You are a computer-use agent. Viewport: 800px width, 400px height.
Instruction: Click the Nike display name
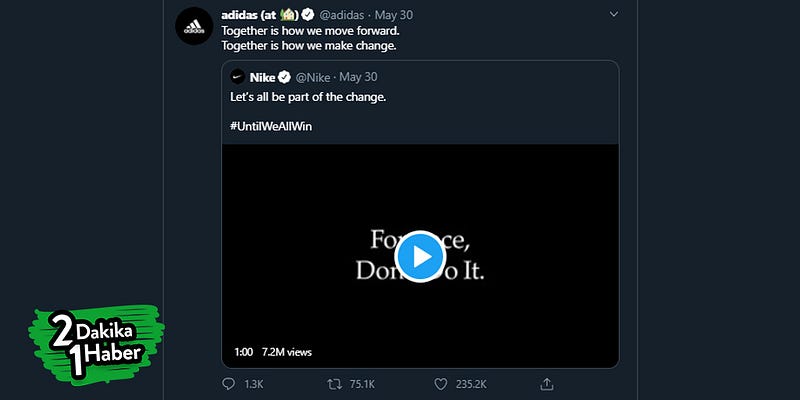[262, 78]
